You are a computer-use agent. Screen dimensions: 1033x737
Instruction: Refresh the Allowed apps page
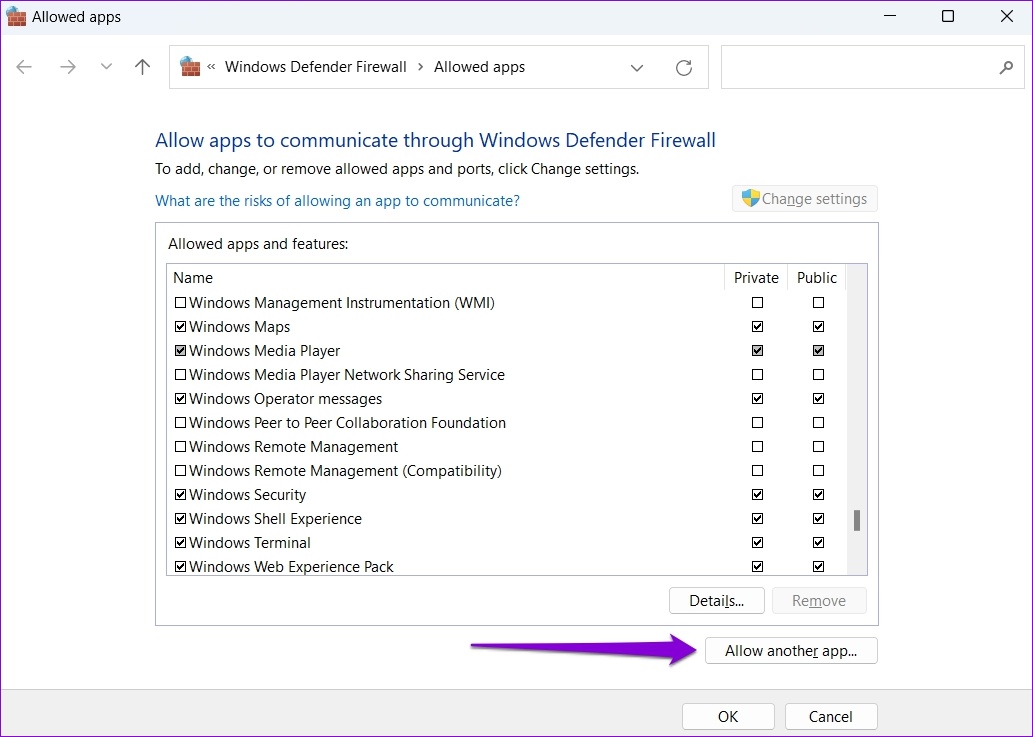684,67
